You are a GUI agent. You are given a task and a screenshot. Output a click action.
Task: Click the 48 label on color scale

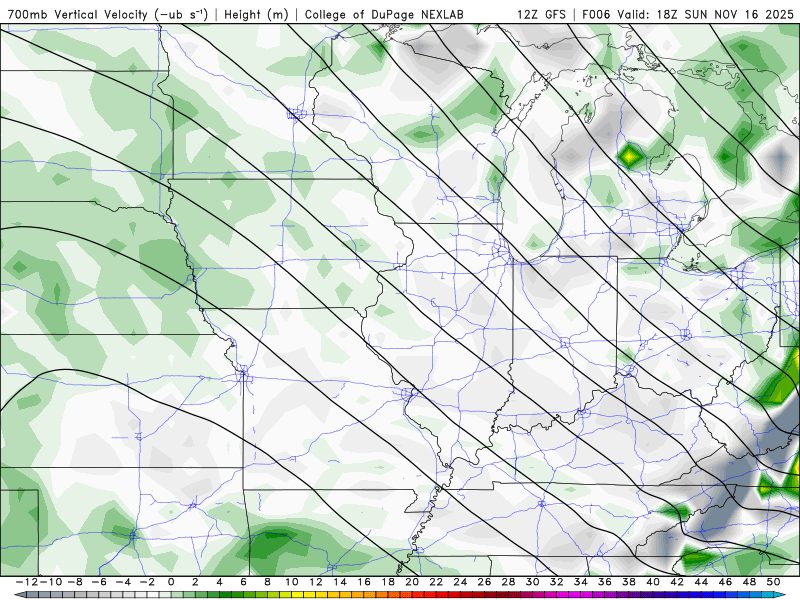(749, 582)
